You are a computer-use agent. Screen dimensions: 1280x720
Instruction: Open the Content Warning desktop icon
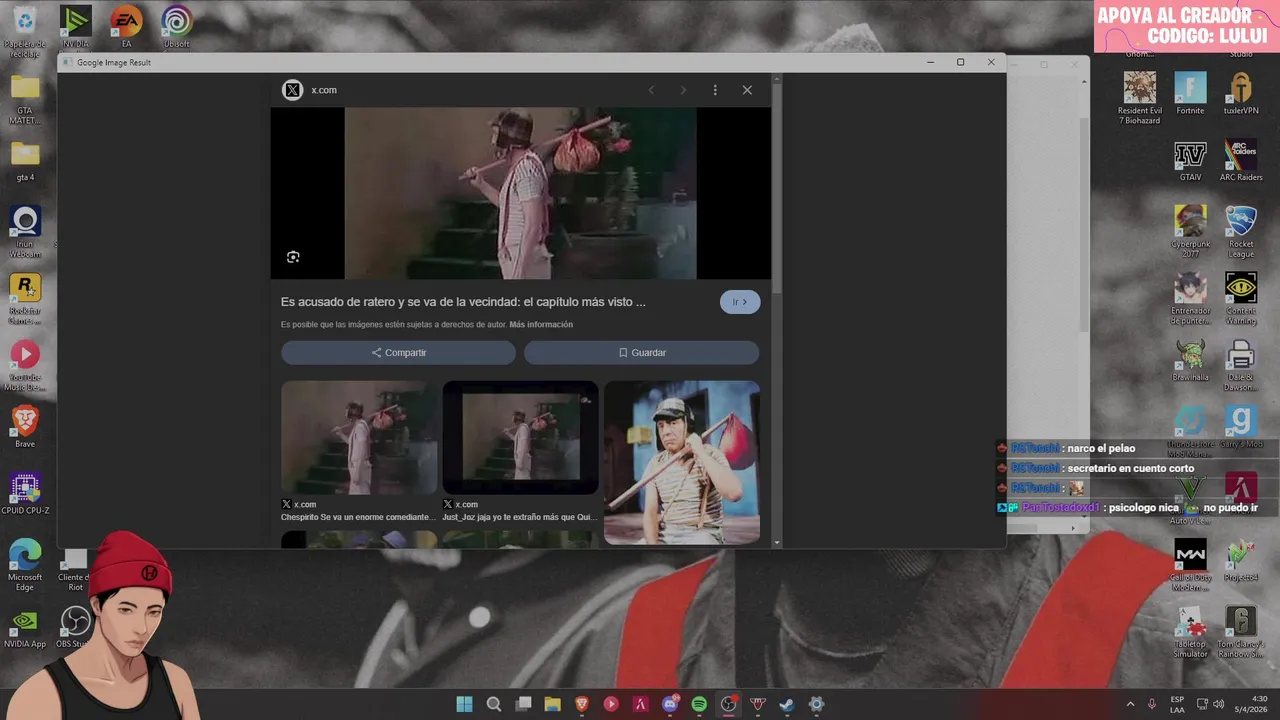pos(1241,299)
